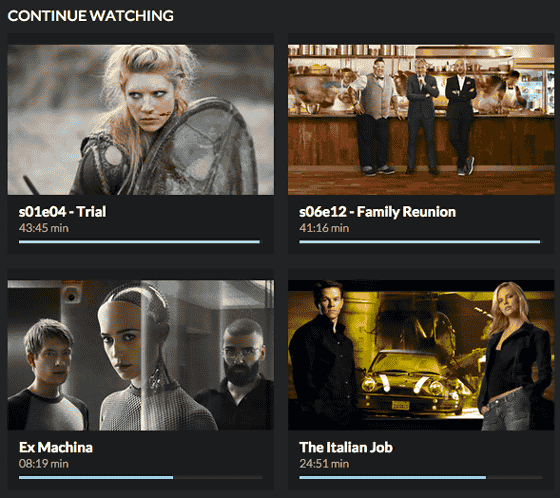Seek on the Trial episode progress bar

pos(139,242)
